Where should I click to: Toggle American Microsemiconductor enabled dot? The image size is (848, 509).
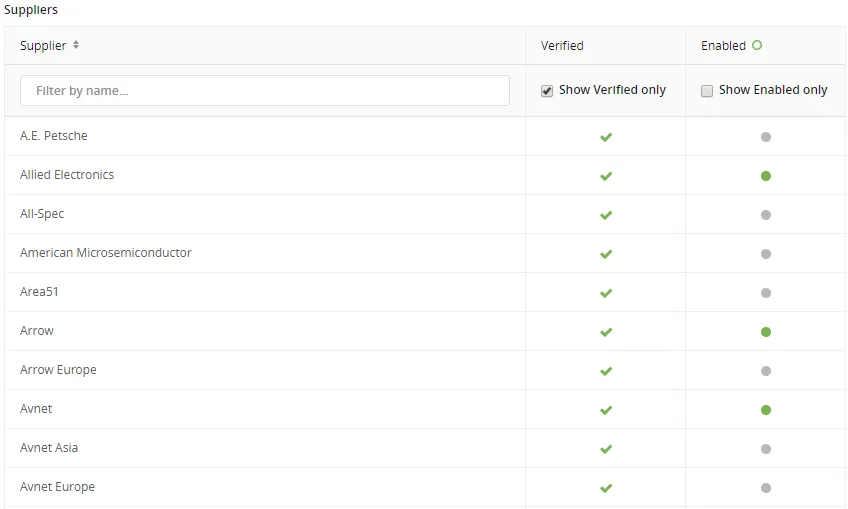(766, 254)
